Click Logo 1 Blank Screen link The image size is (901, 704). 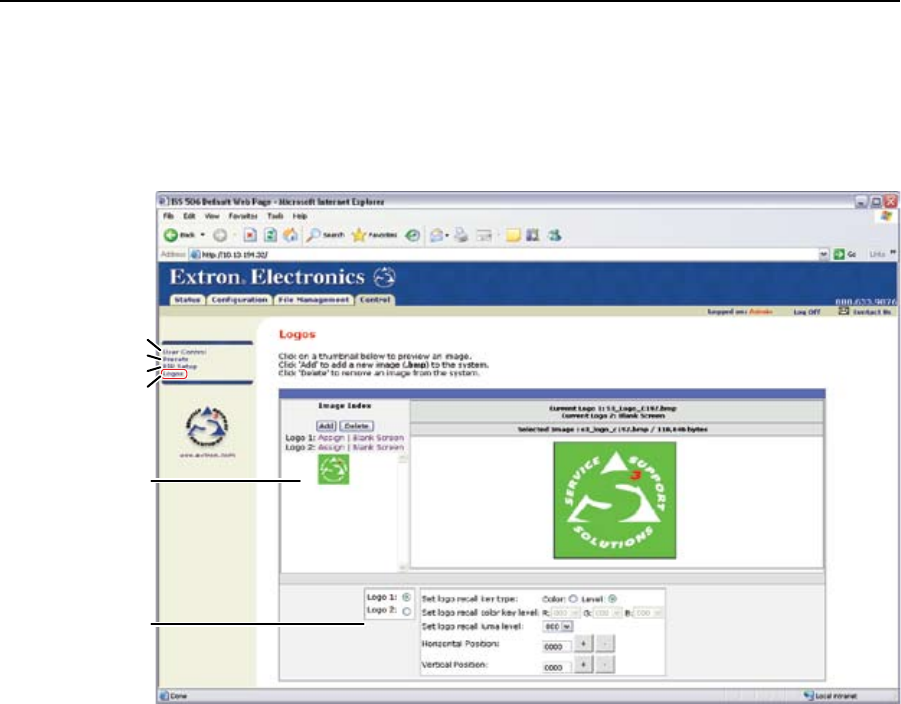tap(378, 437)
